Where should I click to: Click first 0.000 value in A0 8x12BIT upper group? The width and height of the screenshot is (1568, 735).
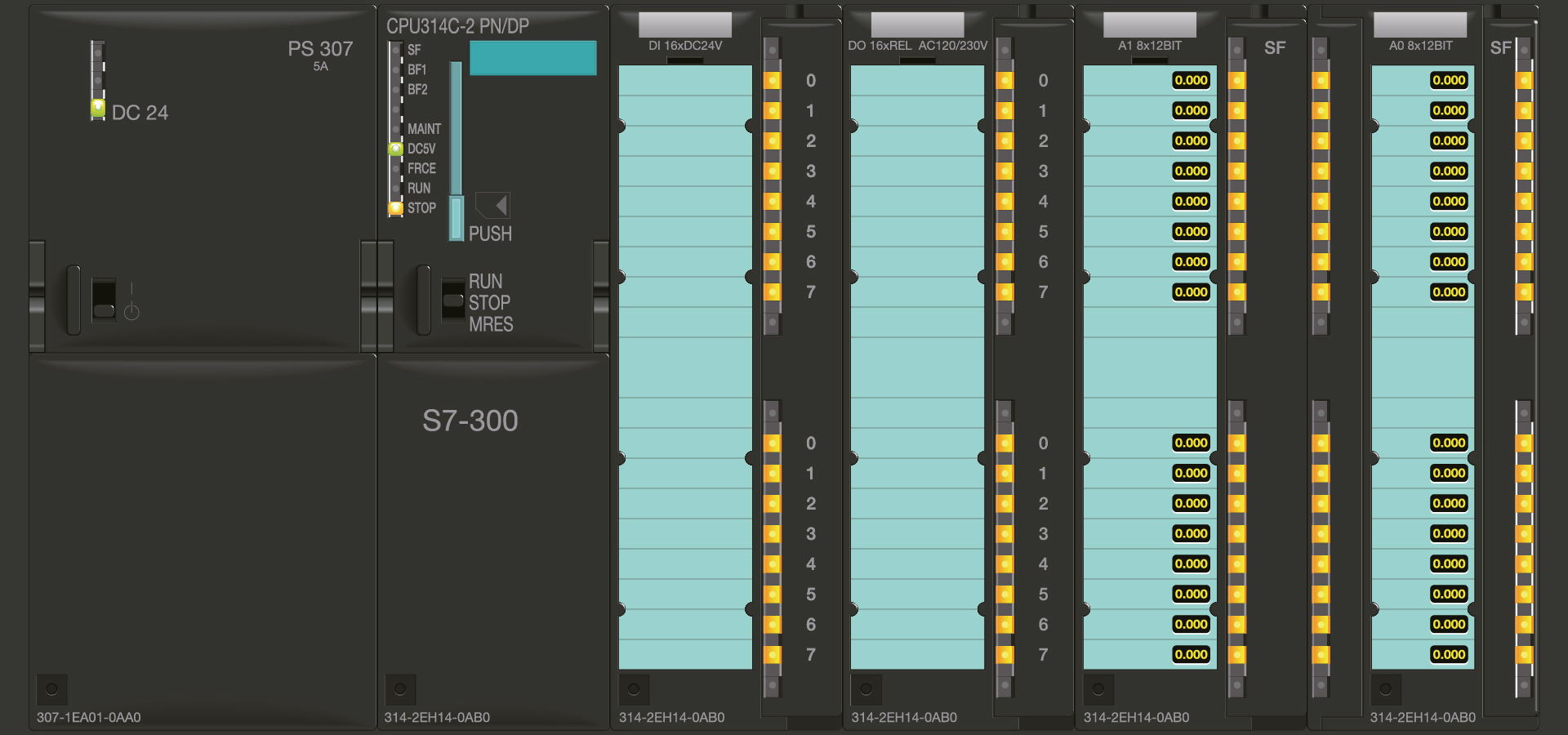[1449, 80]
